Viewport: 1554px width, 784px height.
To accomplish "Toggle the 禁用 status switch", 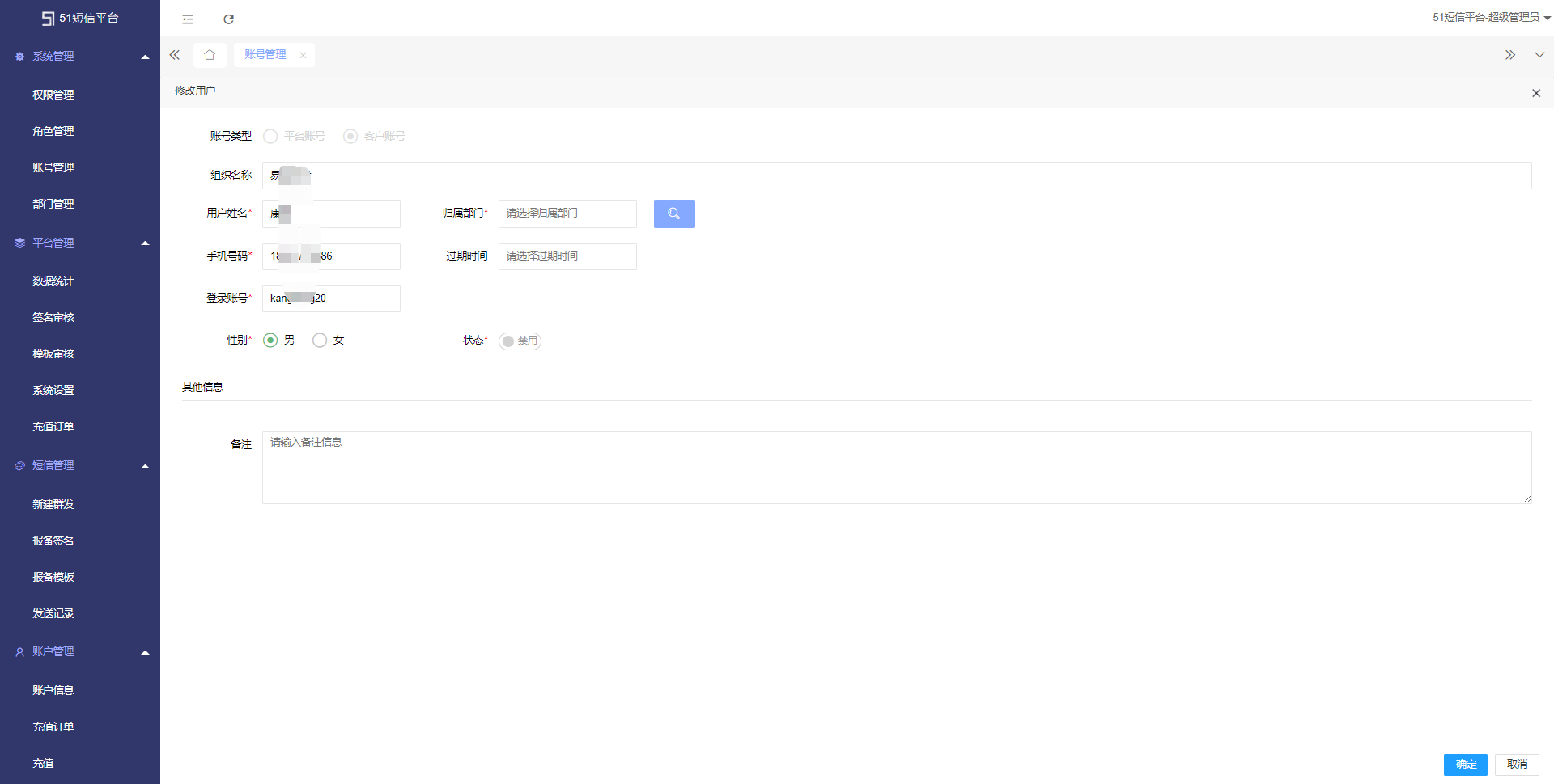I will point(520,341).
